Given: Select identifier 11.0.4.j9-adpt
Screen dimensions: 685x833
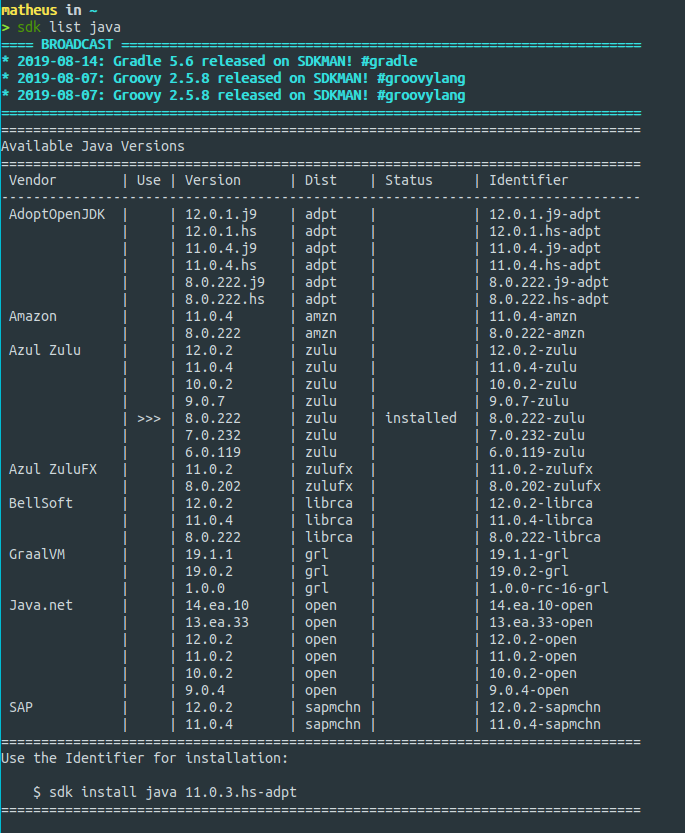Looking at the screenshot, I should 545,248.
